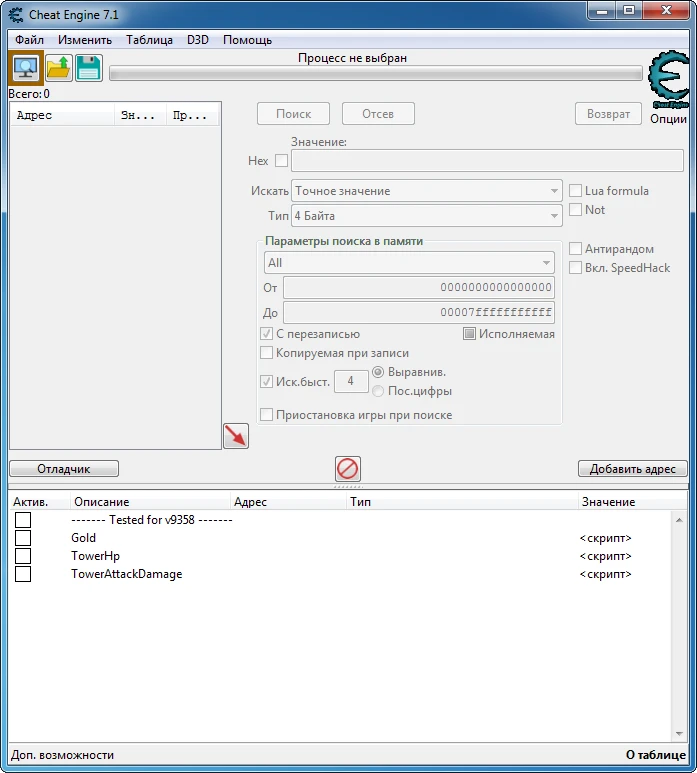Select the Пос.цифры radio button
This screenshot has width=697, height=773.
tap(378, 391)
